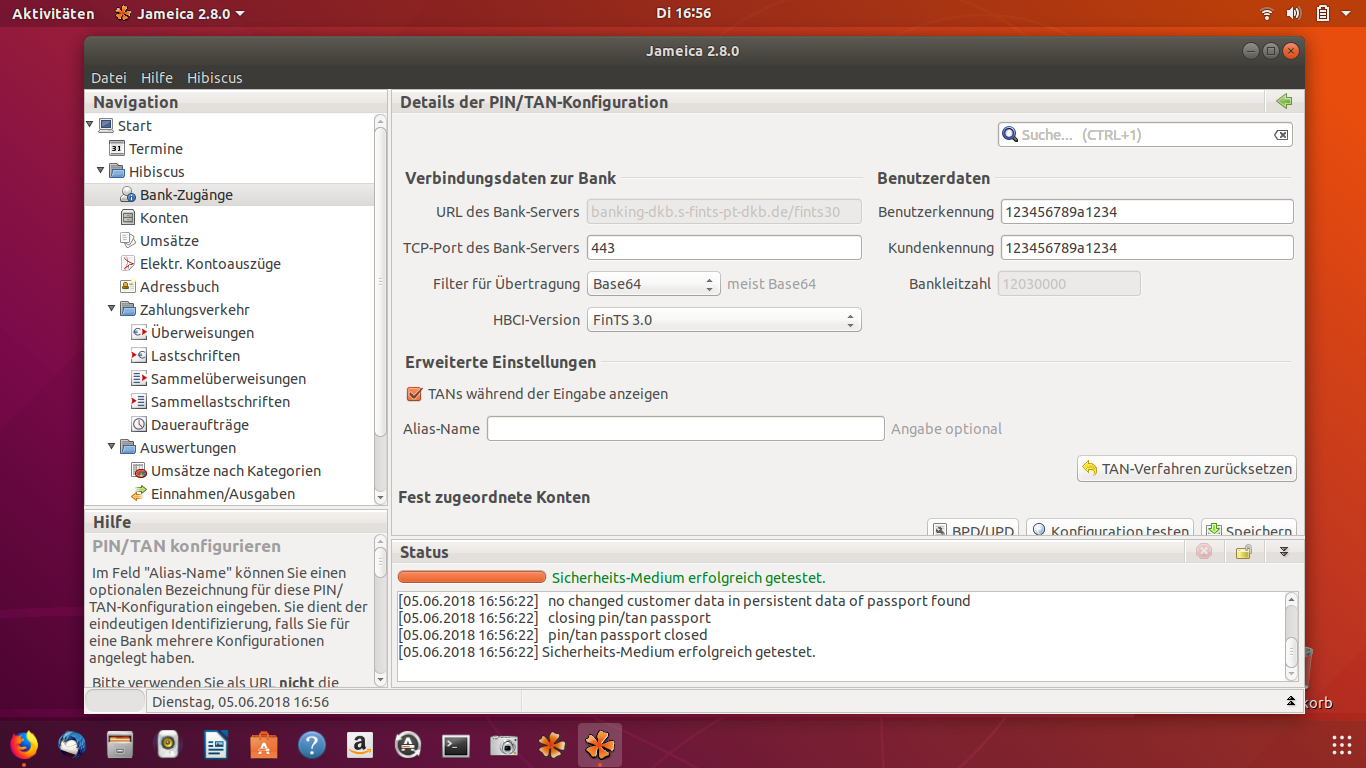The width and height of the screenshot is (1366, 768).
Task: Open the Show Applications grid
Action: pyautogui.click(x=1342, y=745)
